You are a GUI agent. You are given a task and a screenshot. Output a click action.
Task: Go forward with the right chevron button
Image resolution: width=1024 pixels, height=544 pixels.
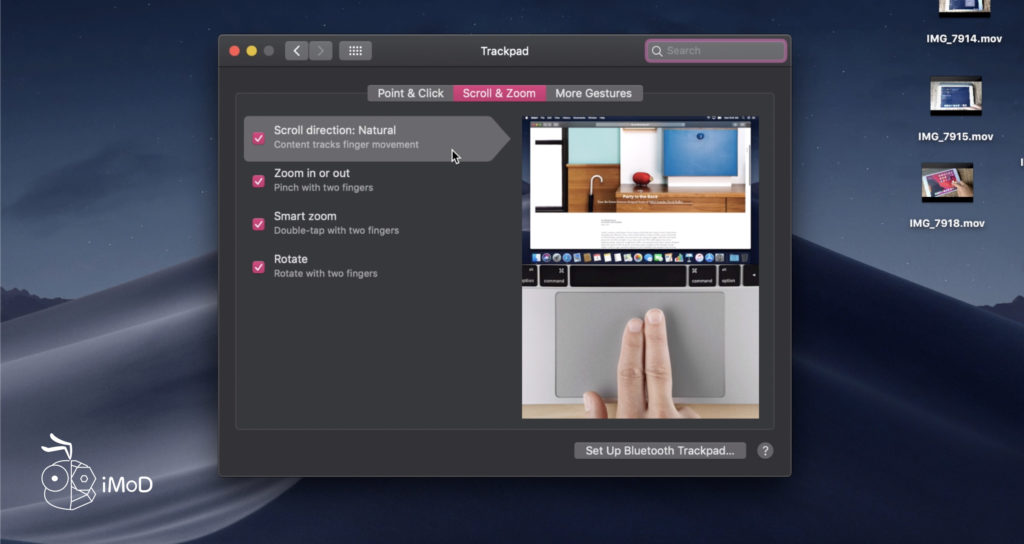(321, 51)
